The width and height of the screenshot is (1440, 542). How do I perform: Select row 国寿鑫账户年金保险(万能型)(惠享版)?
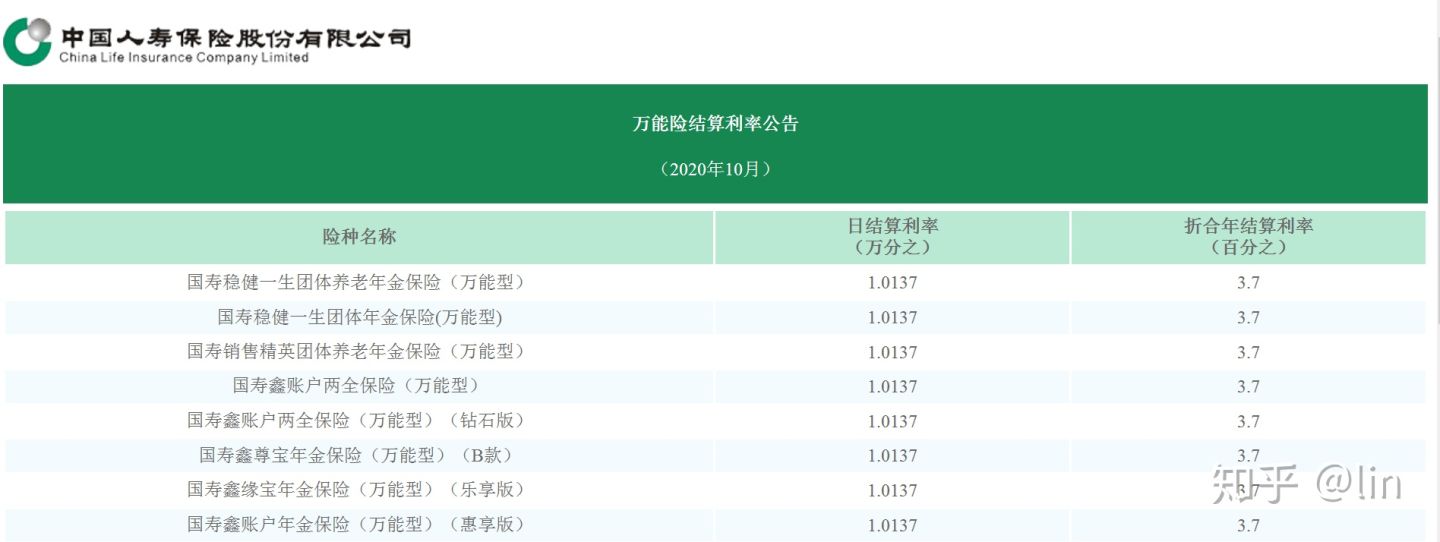715,524
